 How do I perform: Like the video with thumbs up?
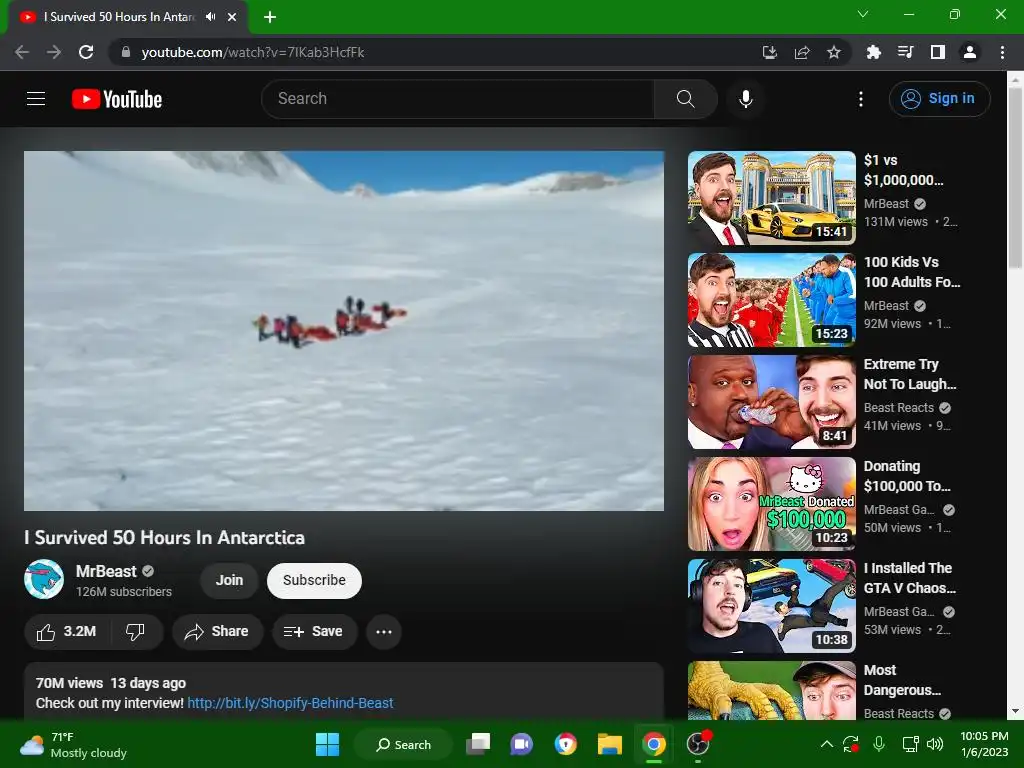pyautogui.click(x=67, y=632)
